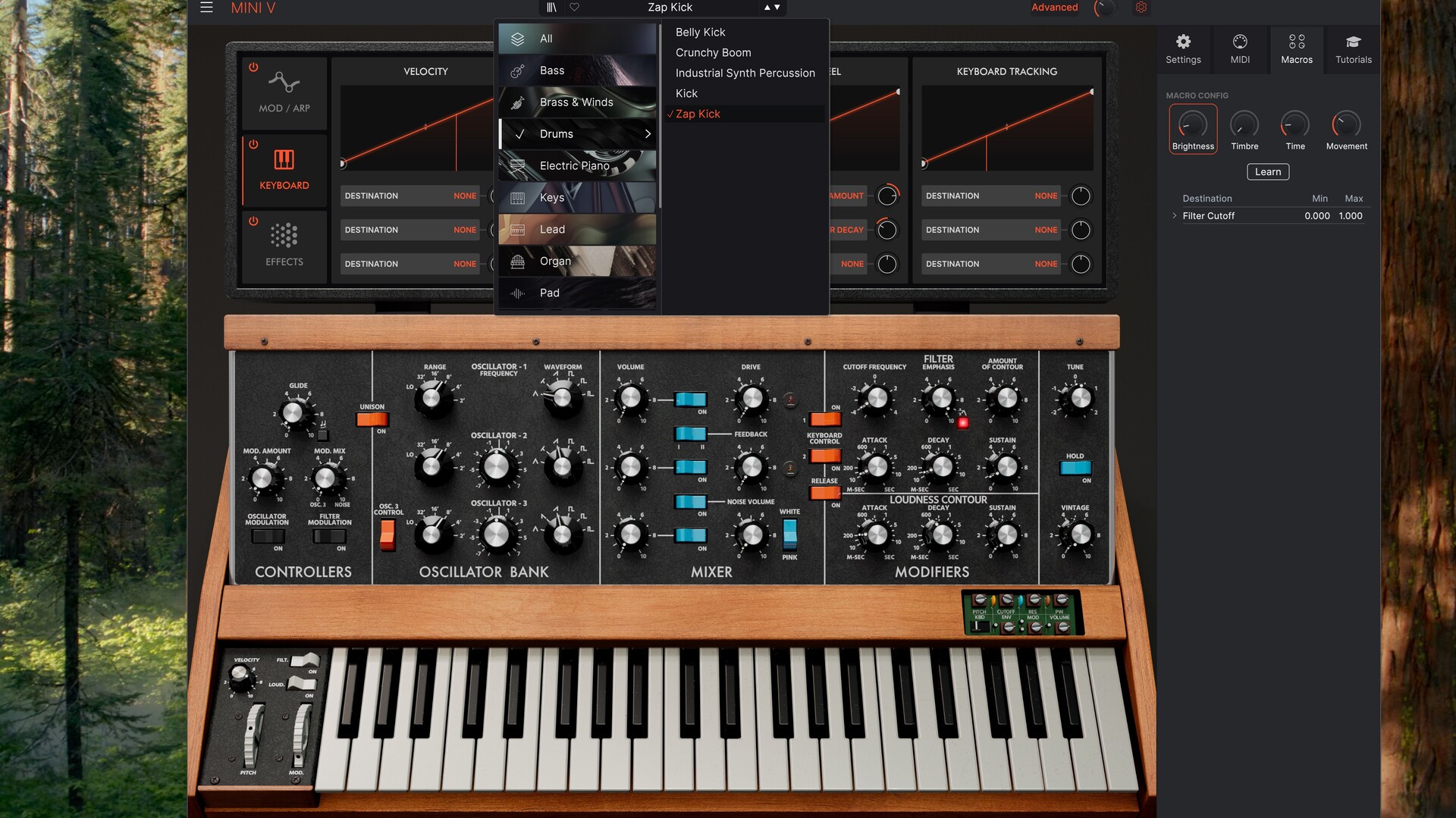Choose the Bass category

pos(577,71)
